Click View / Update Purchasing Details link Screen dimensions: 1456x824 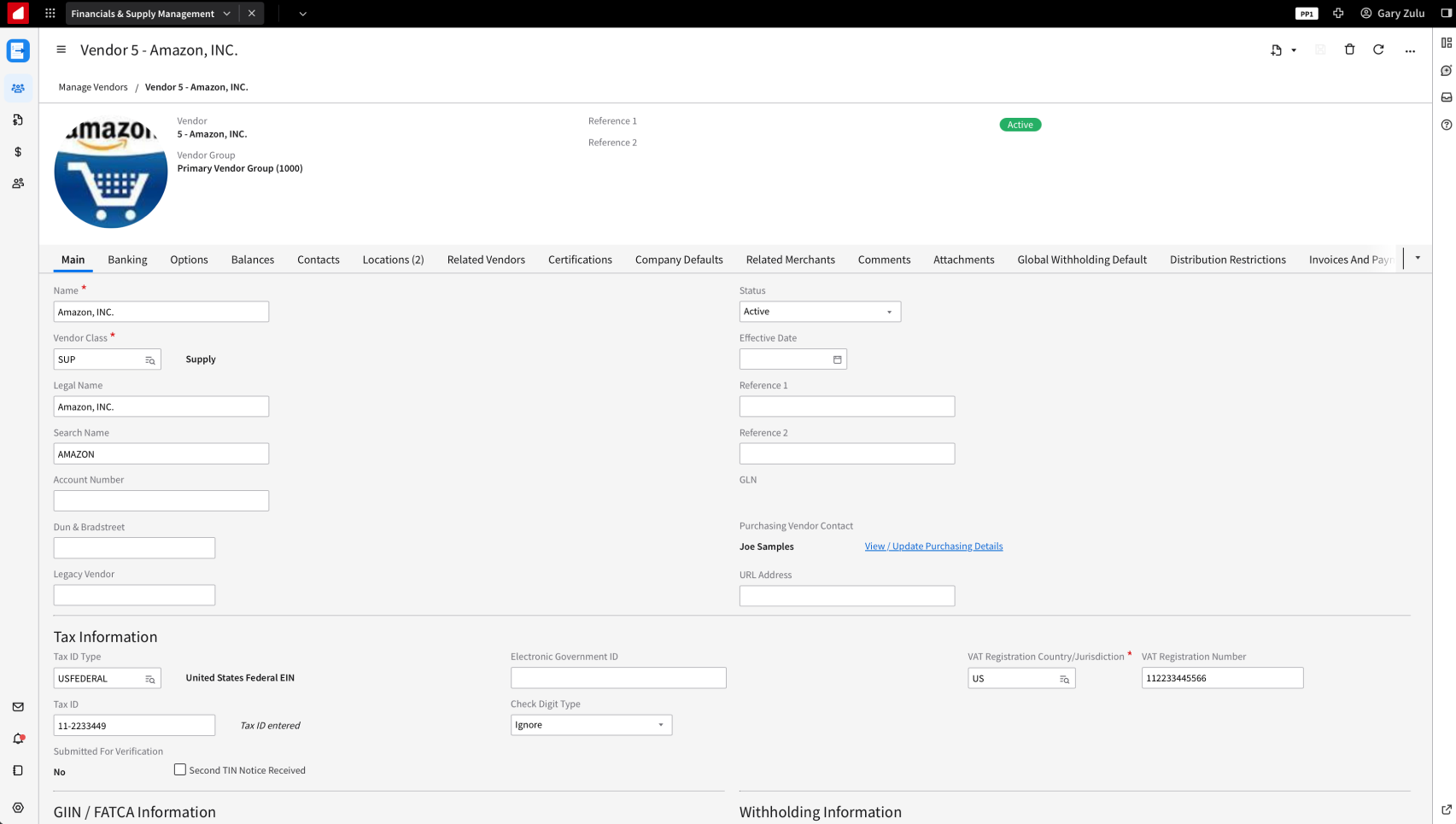(x=933, y=546)
